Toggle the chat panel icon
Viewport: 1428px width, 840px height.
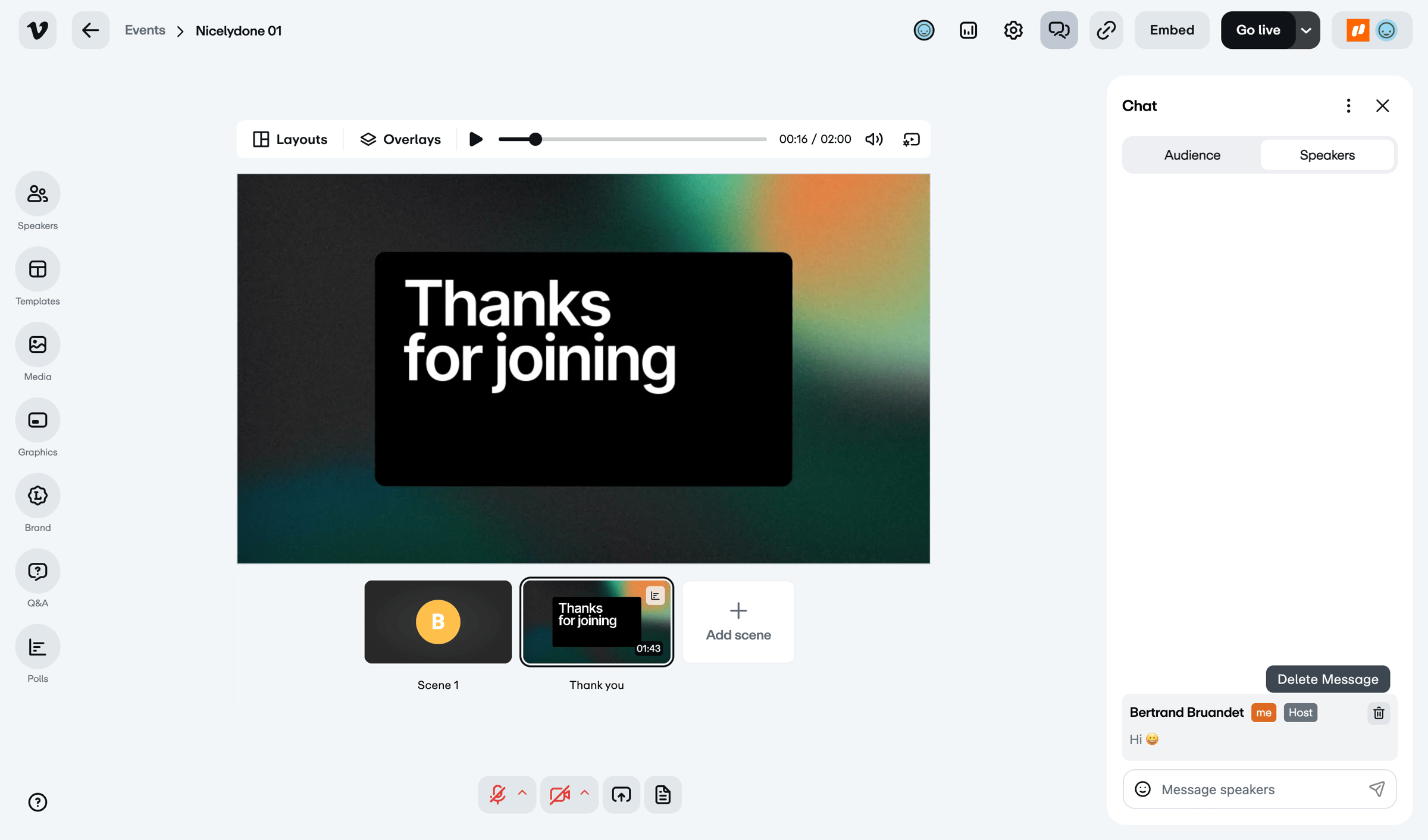click(x=1059, y=30)
